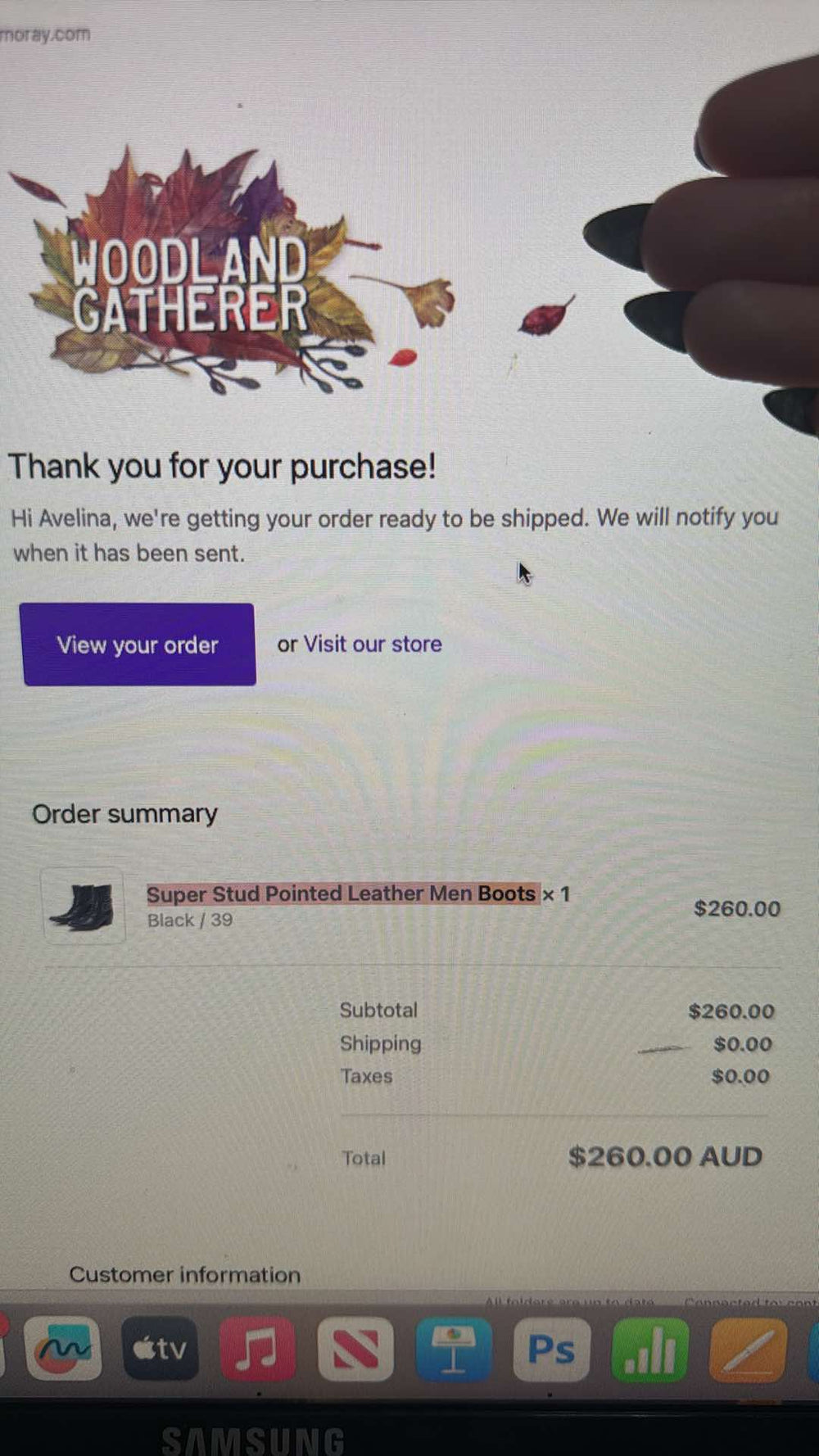Click the Shipping $0.00 amount
The image size is (819, 1456).
742,1044
